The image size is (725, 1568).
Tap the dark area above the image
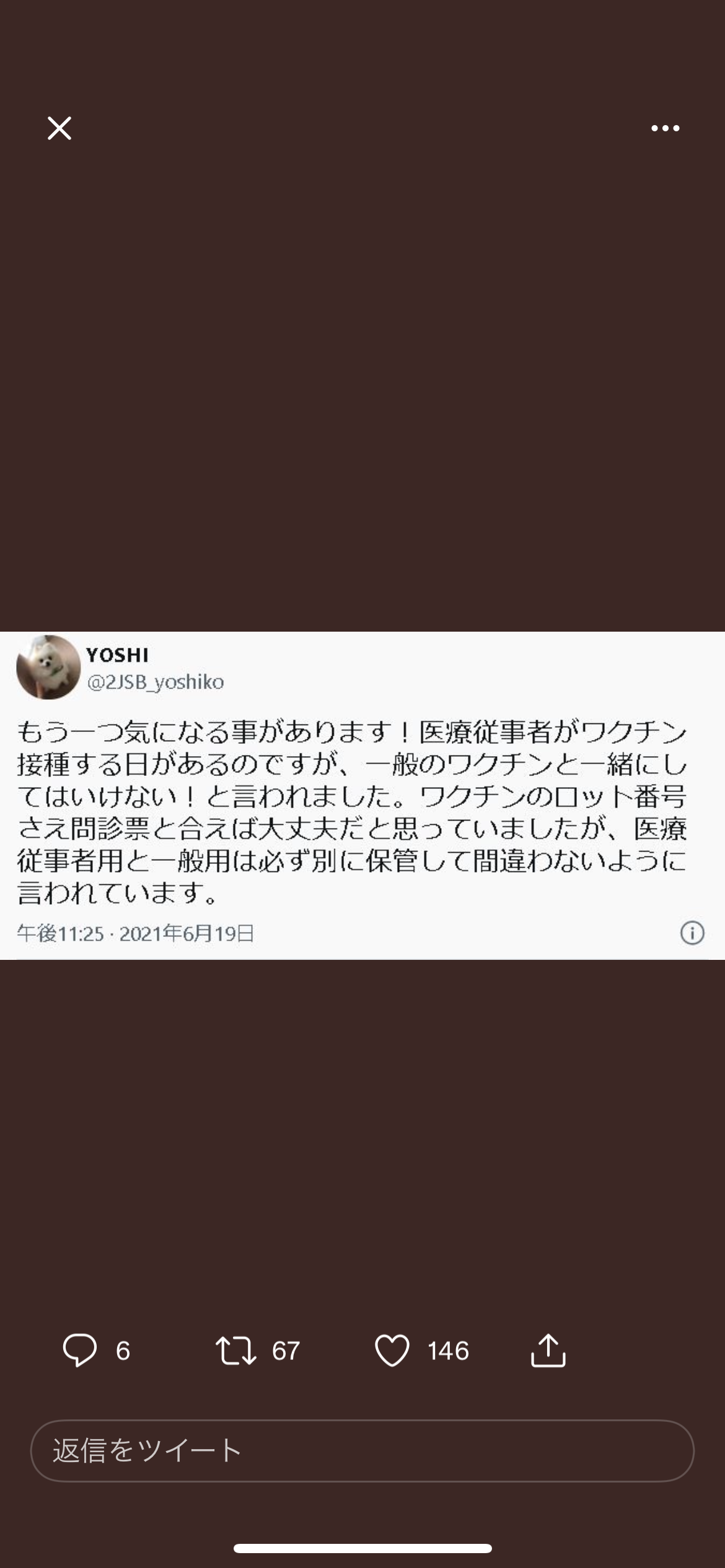[362, 384]
